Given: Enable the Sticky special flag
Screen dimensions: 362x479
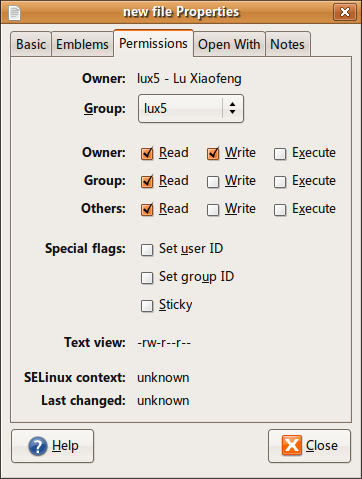Looking at the screenshot, I should [x=147, y=306].
